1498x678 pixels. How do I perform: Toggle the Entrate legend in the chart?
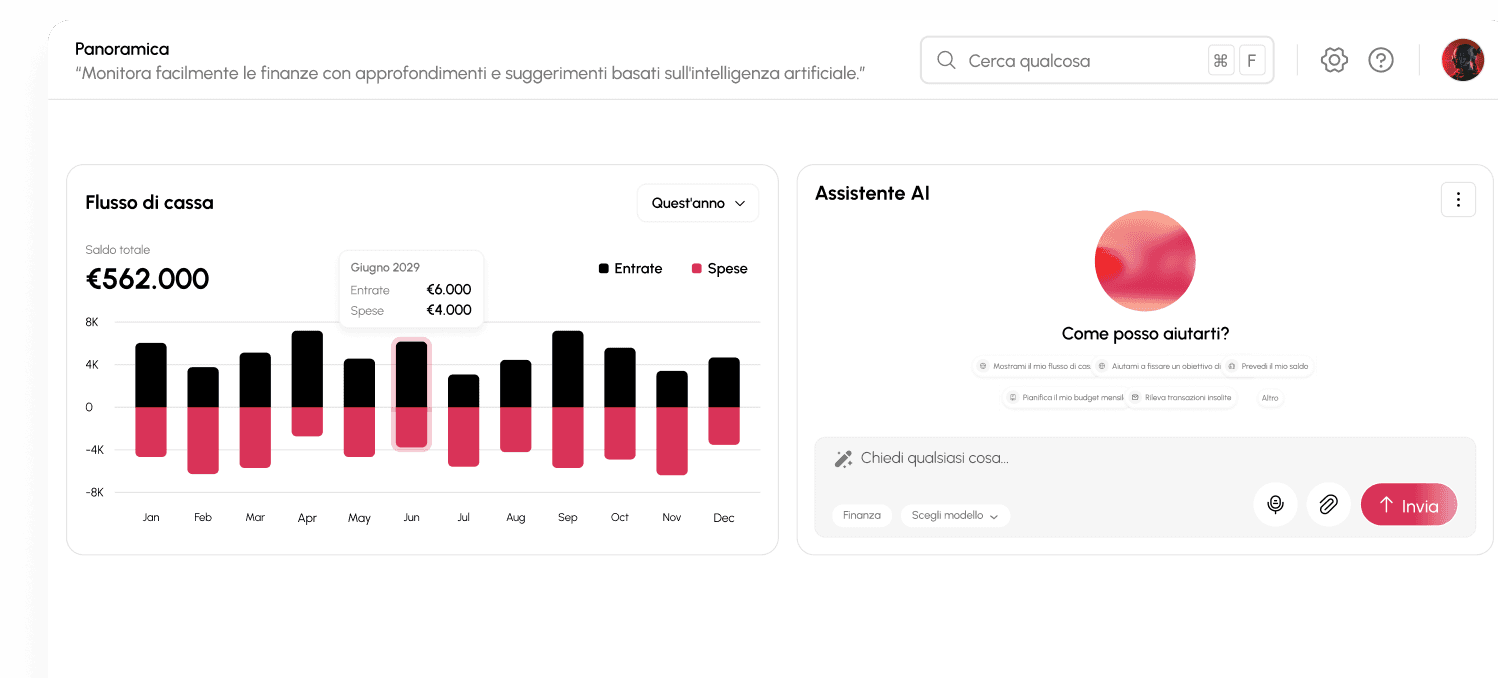coord(630,268)
